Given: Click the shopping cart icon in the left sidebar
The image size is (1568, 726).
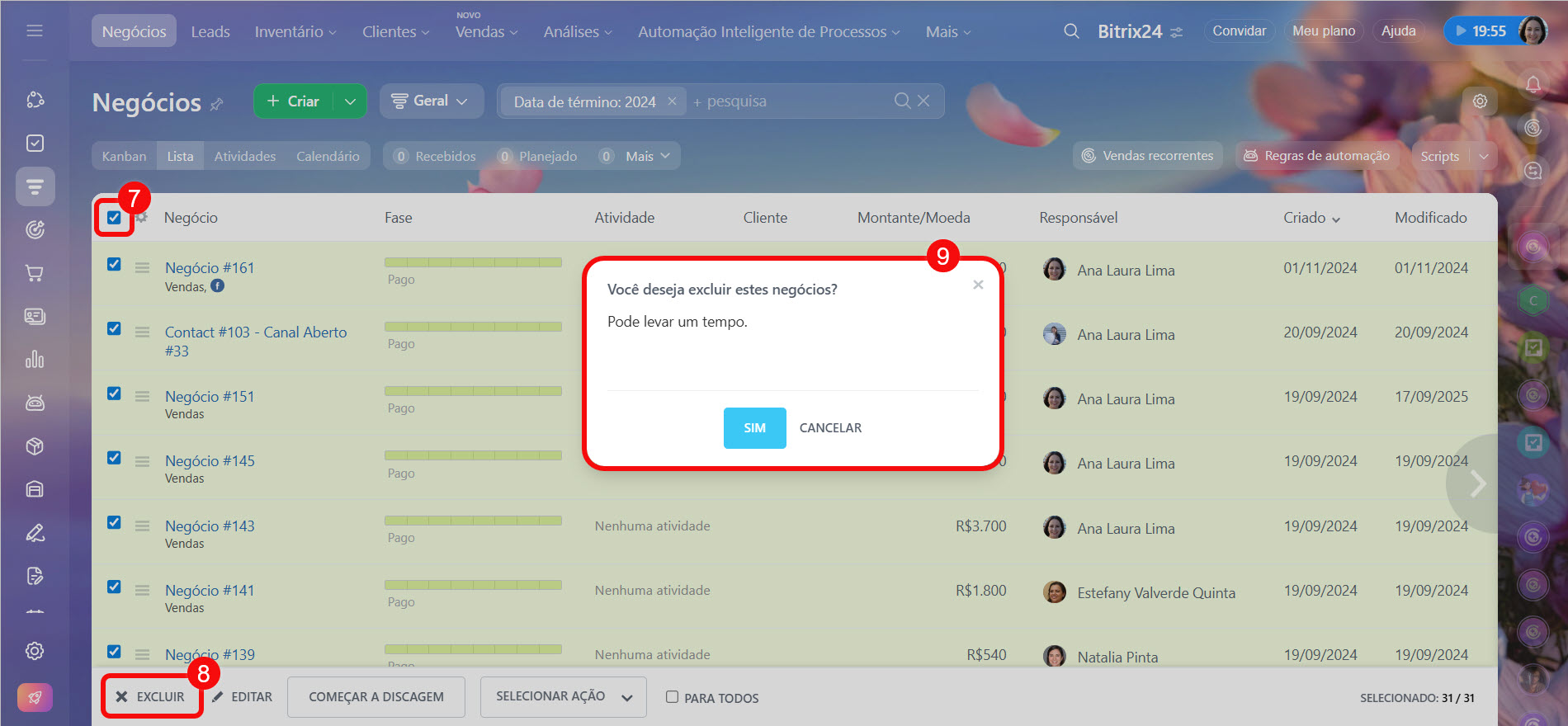Looking at the screenshot, I should click(x=35, y=273).
